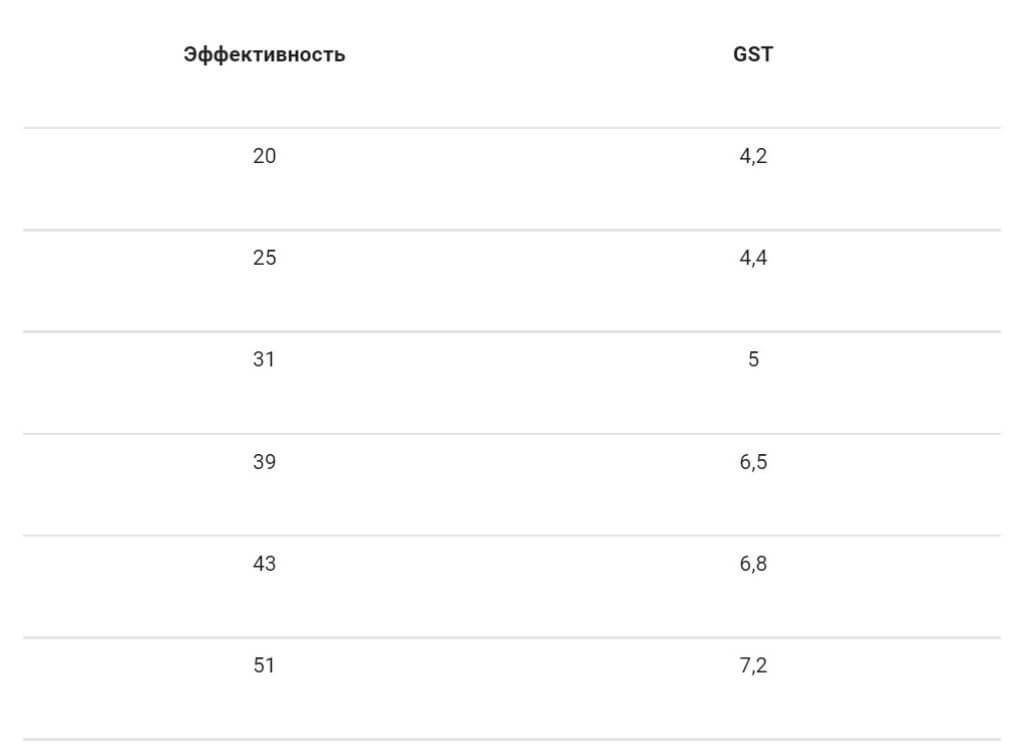Click the divider between rows 39 and 43
Image resolution: width=1024 pixels, height=755 pixels.
[x=511, y=536]
